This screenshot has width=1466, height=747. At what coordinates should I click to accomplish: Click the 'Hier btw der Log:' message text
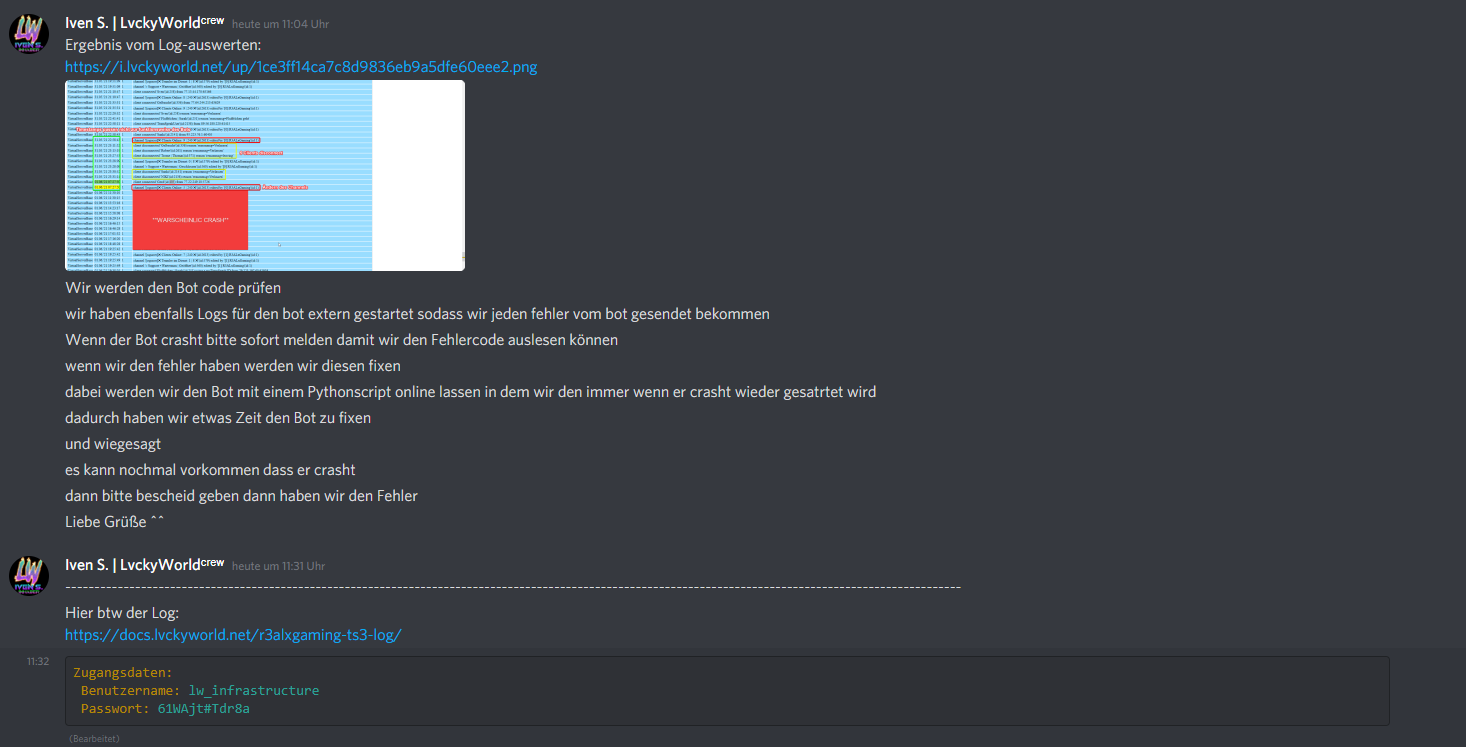pos(122,613)
